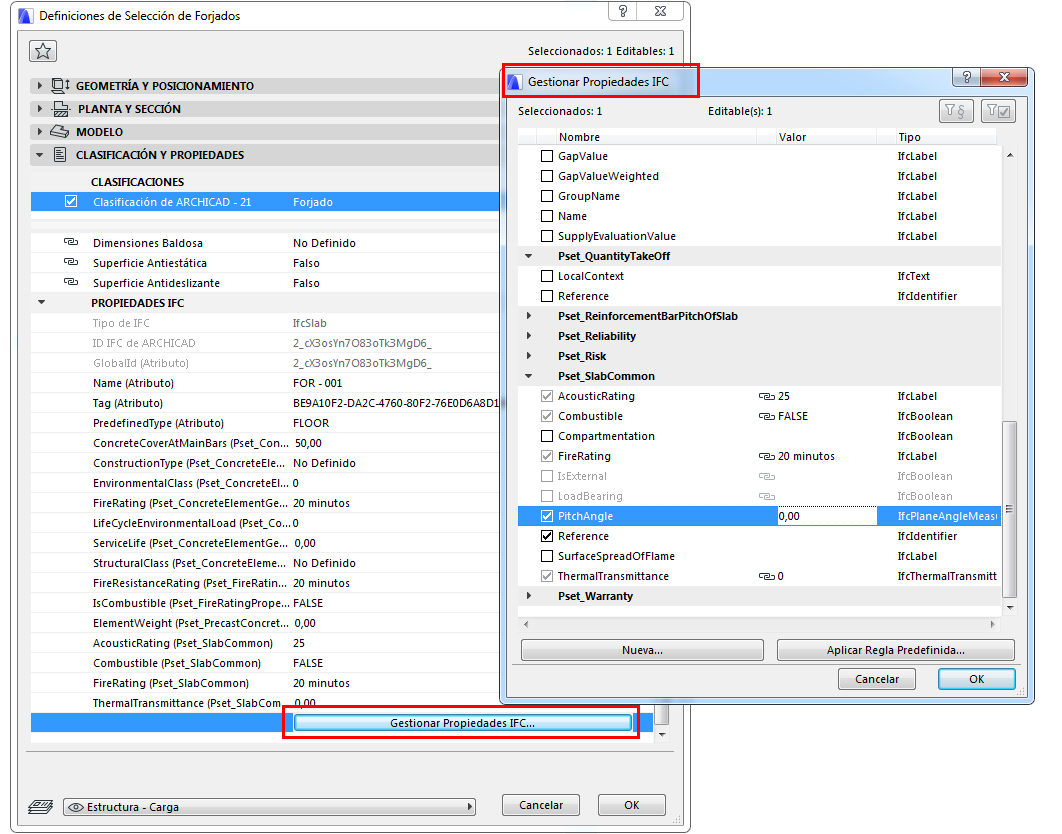This screenshot has width=1062, height=834.
Task: Enable the GapValueWeighted checkbox
Action: [547, 175]
